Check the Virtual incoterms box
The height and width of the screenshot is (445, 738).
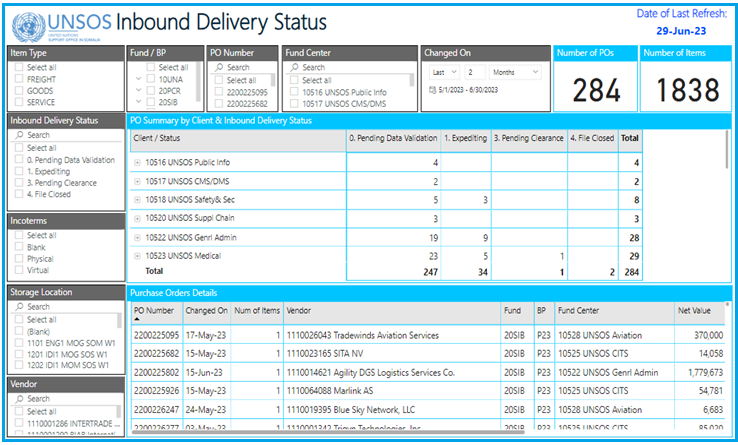(x=19, y=270)
